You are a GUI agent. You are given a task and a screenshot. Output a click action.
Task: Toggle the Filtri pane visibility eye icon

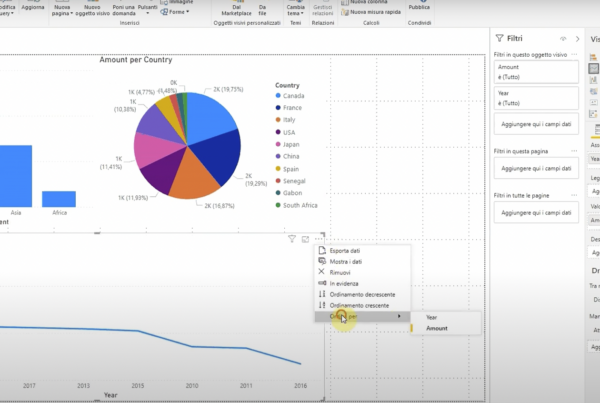[563, 39]
